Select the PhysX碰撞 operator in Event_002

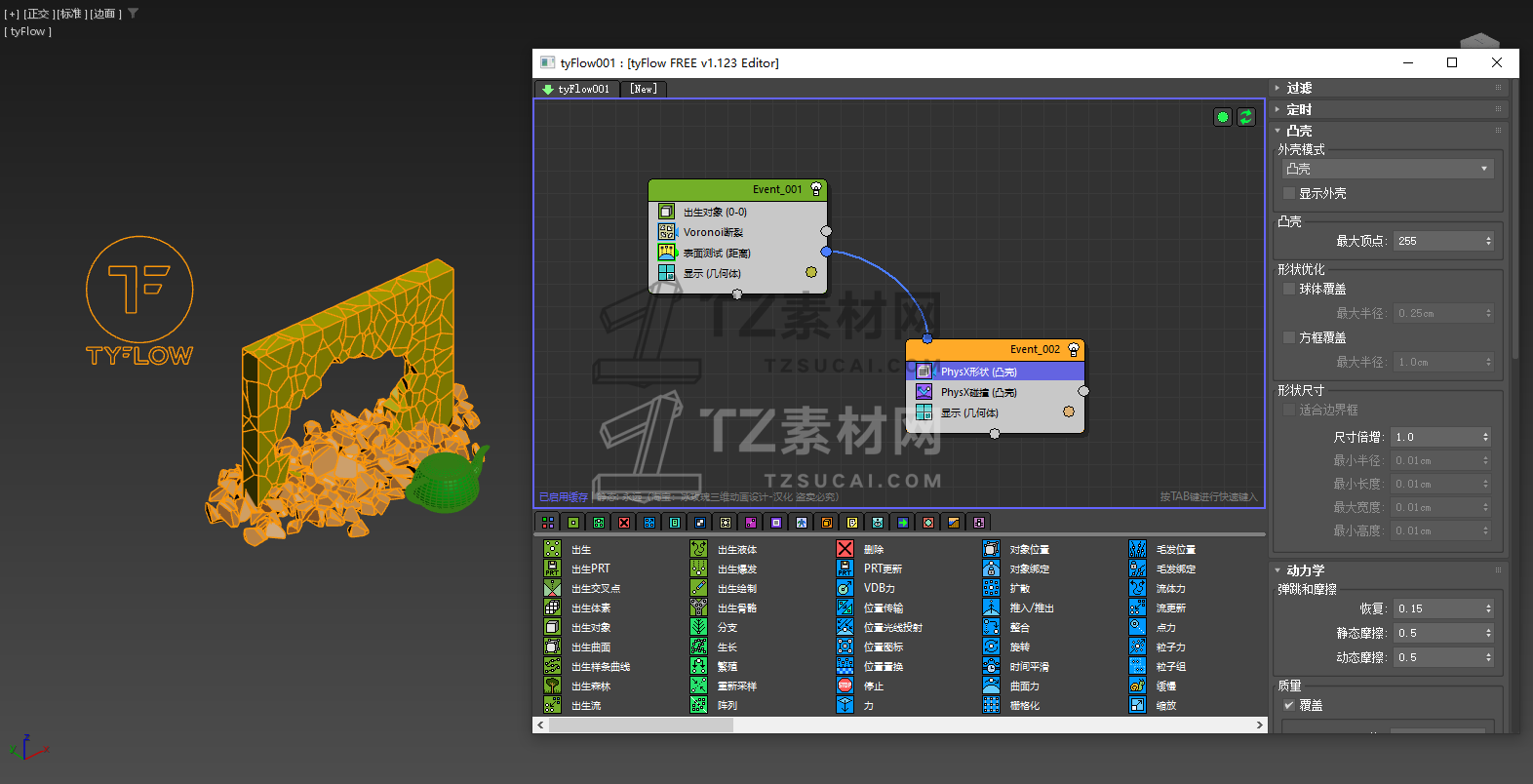coord(978,392)
